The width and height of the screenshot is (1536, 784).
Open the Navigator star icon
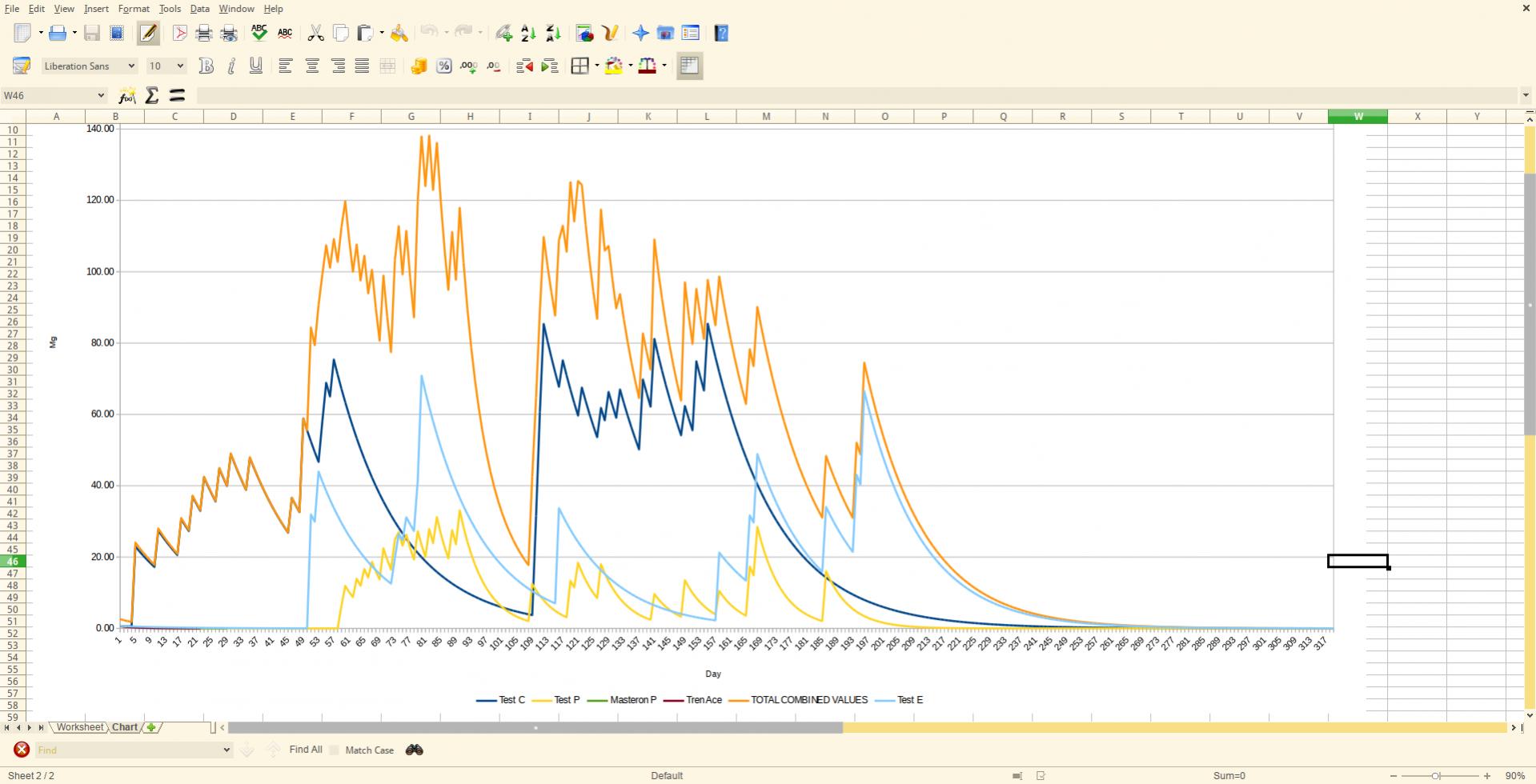(x=640, y=33)
